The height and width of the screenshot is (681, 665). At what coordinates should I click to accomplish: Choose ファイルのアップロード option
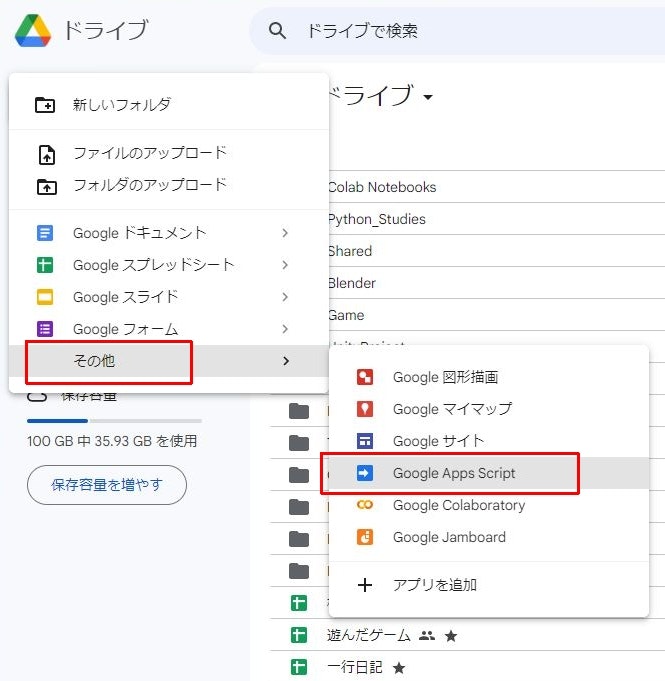(169, 153)
